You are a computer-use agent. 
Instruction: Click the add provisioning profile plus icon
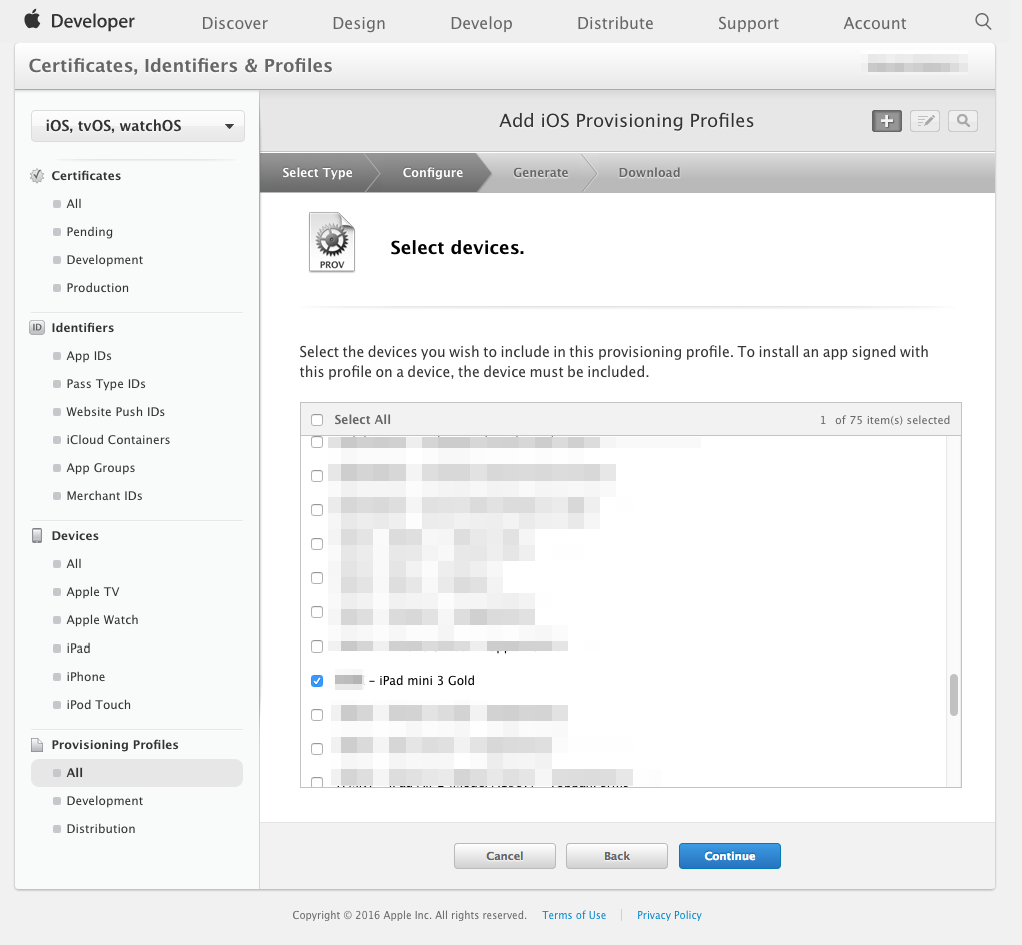point(886,120)
